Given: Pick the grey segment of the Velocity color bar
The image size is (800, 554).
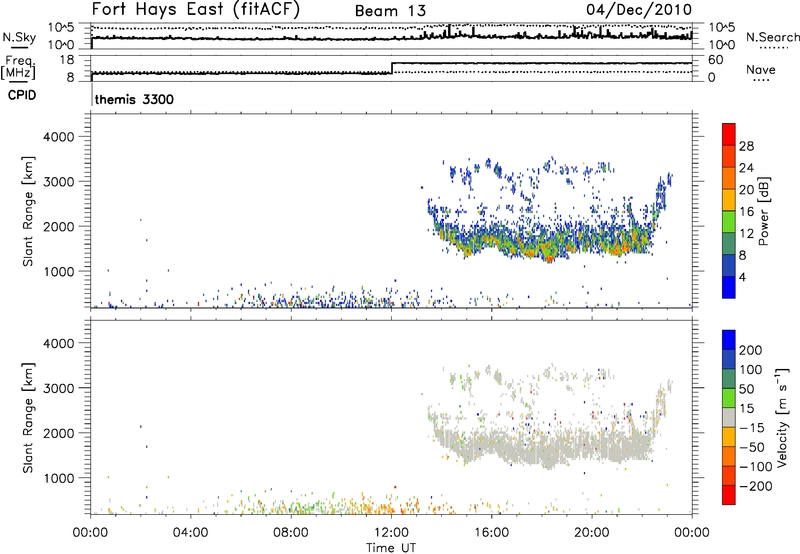Looking at the screenshot, I should (x=729, y=417).
